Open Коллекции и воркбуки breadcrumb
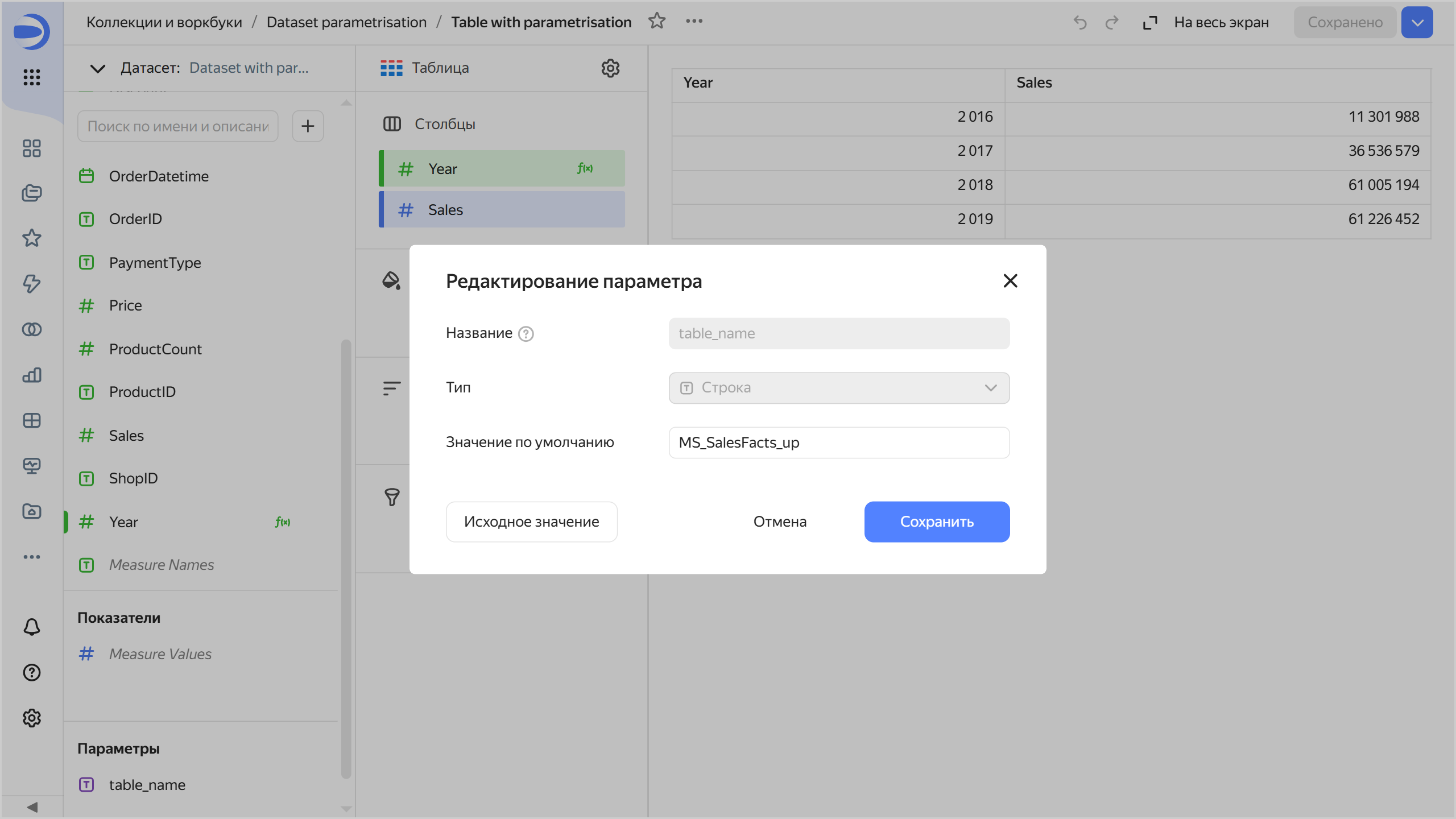Viewport: 1456px width, 819px height. [164, 22]
